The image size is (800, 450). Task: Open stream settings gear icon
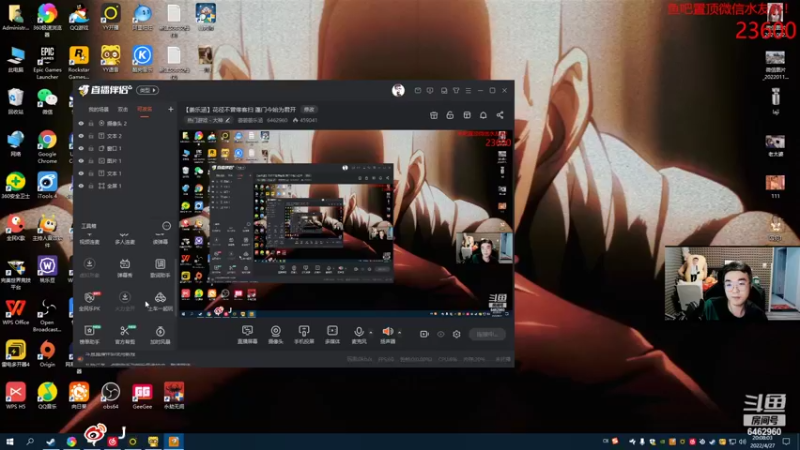(457, 334)
